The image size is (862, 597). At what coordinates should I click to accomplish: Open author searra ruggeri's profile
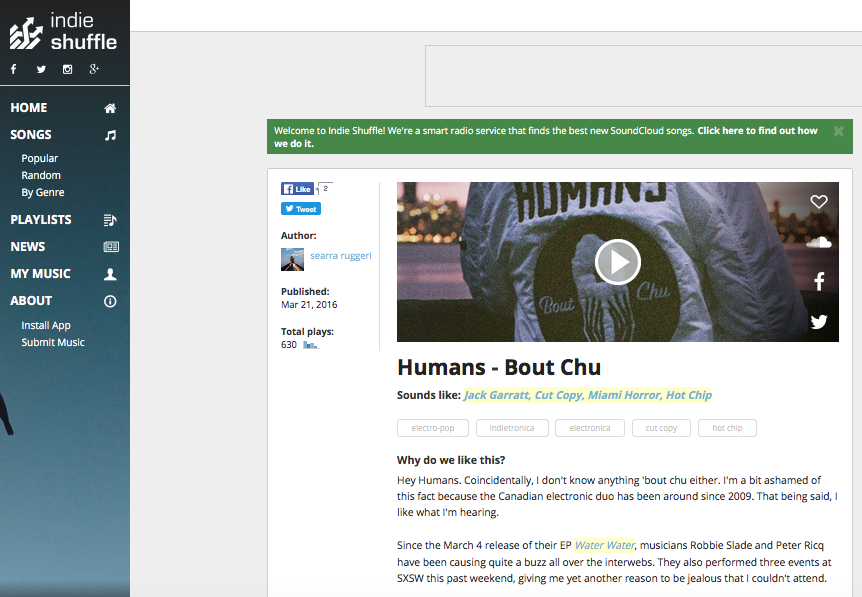coord(341,255)
